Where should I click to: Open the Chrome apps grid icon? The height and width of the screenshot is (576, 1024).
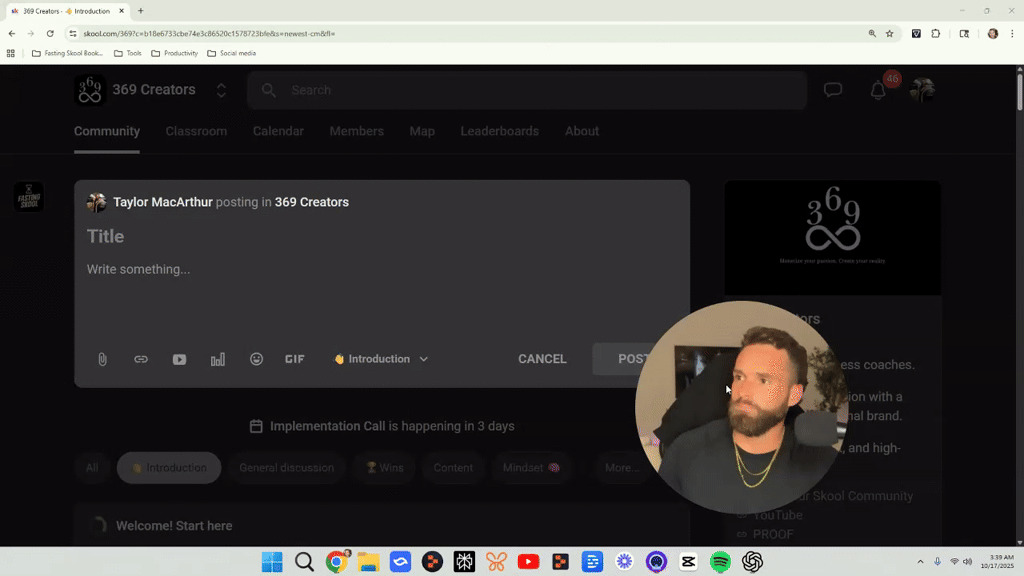tap(10, 54)
